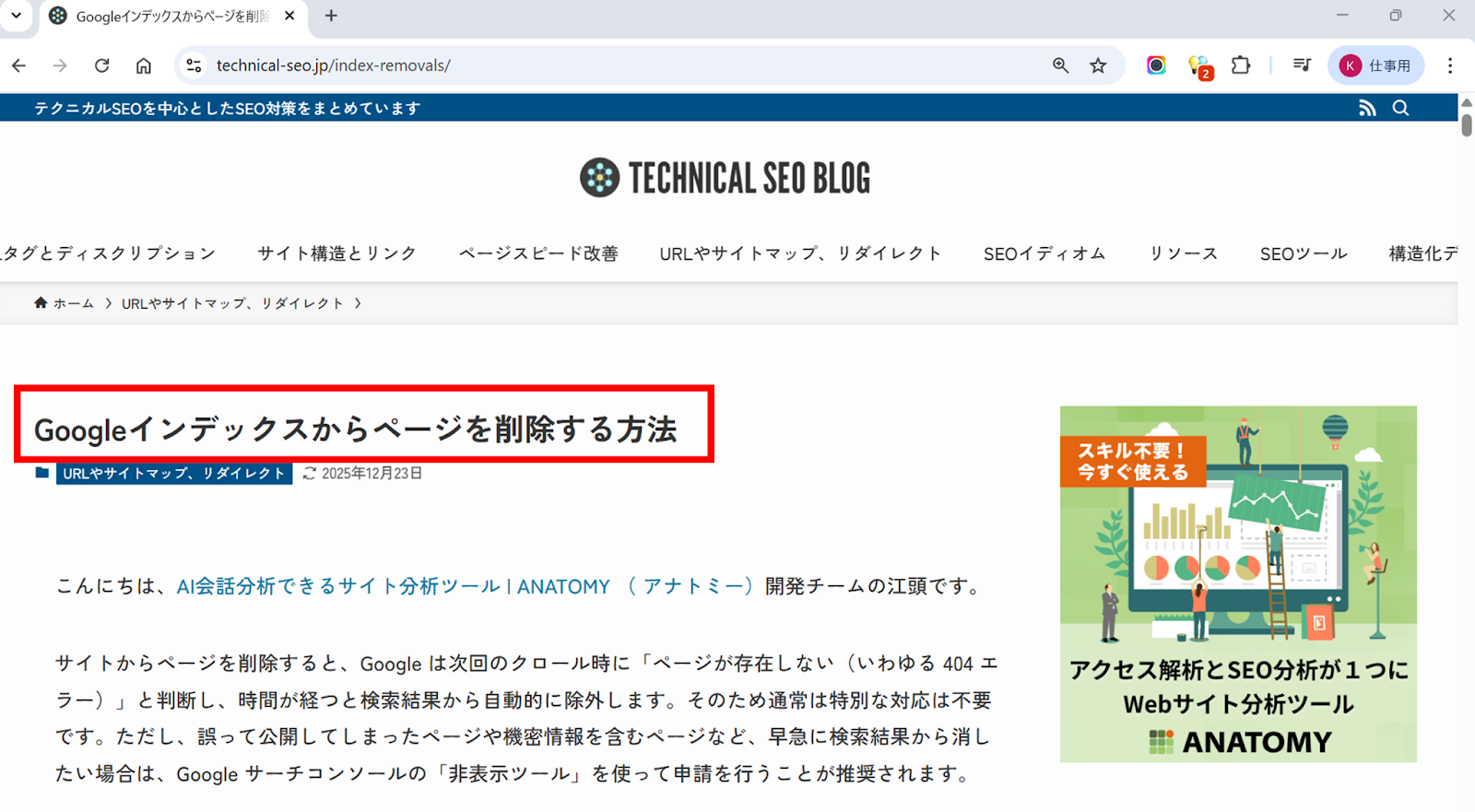Click the page vertical scrollbar thumb

pos(1467,125)
